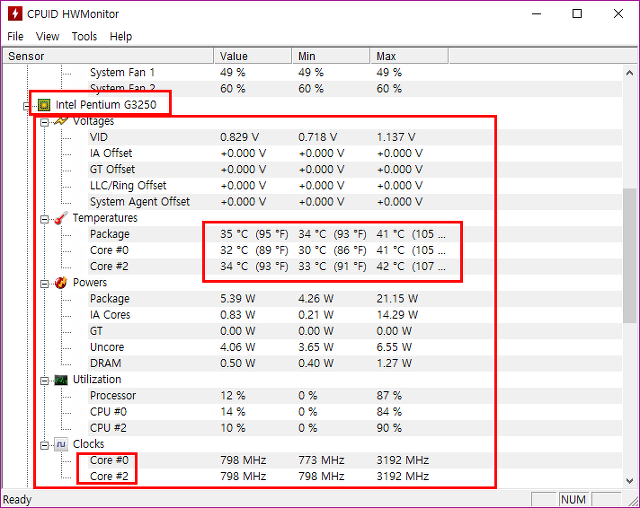The height and width of the screenshot is (508, 640).
Task: Click the NUM status bar indicator
Action: point(573,500)
